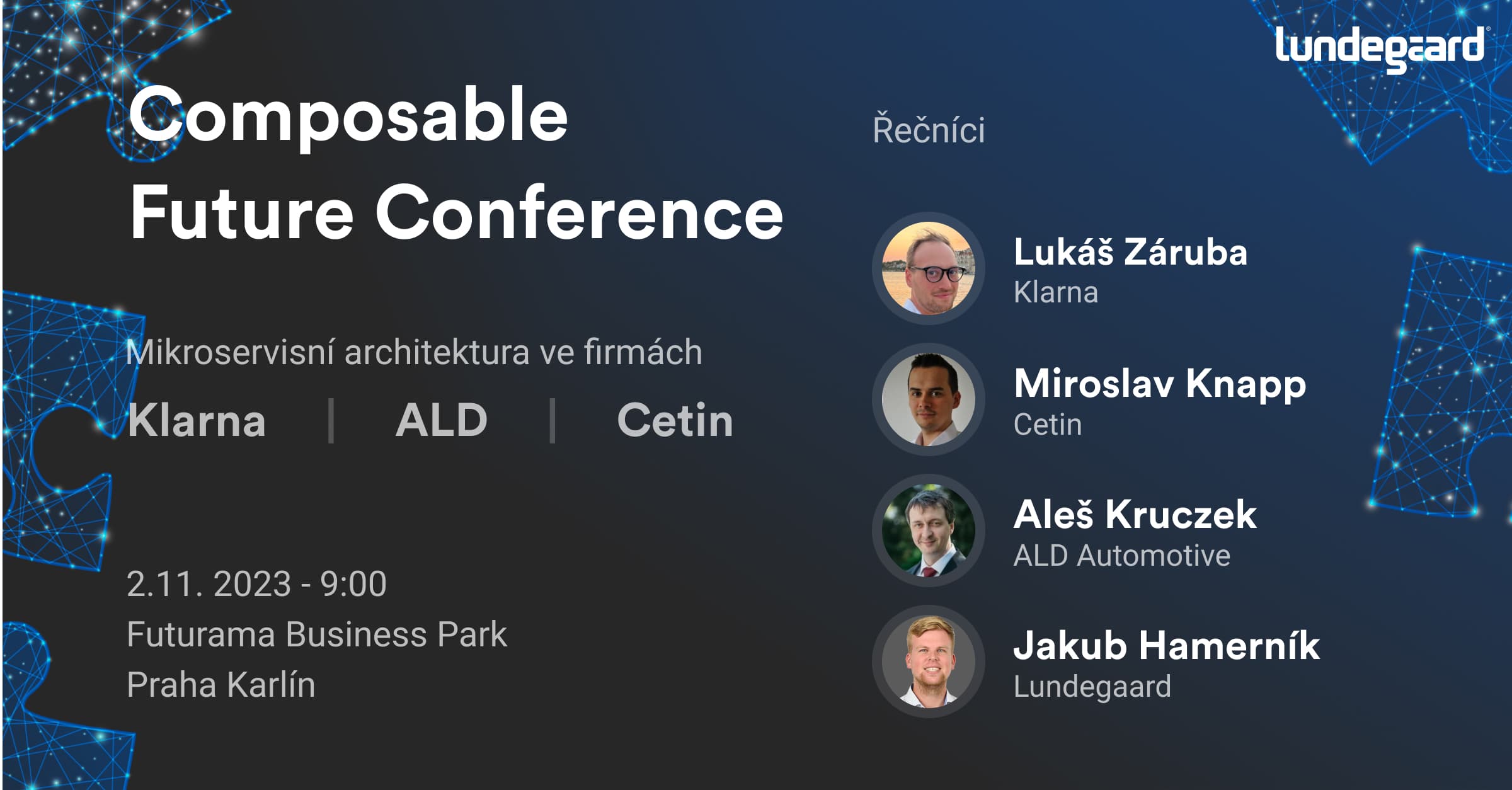Image resolution: width=1512 pixels, height=790 pixels.
Task: Click the bold ALD label between the dividers
Action: pyautogui.click(x=442, y=420)
